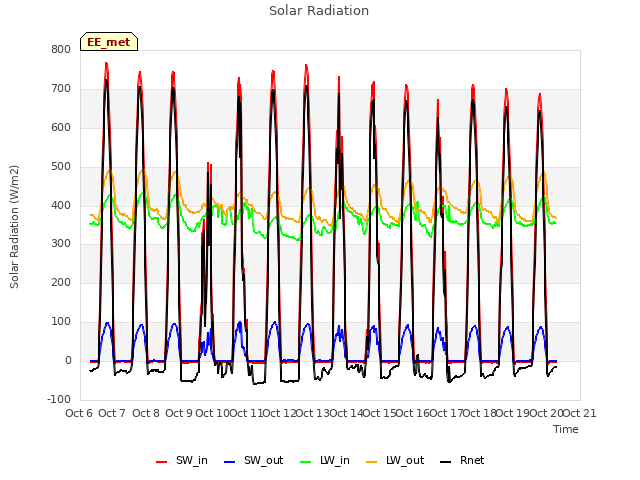The width and height of the screenshot is (640, 480).
Task: Toggle the Rnet legend entry
Action: pyautogui.click(x=462, y=461)
